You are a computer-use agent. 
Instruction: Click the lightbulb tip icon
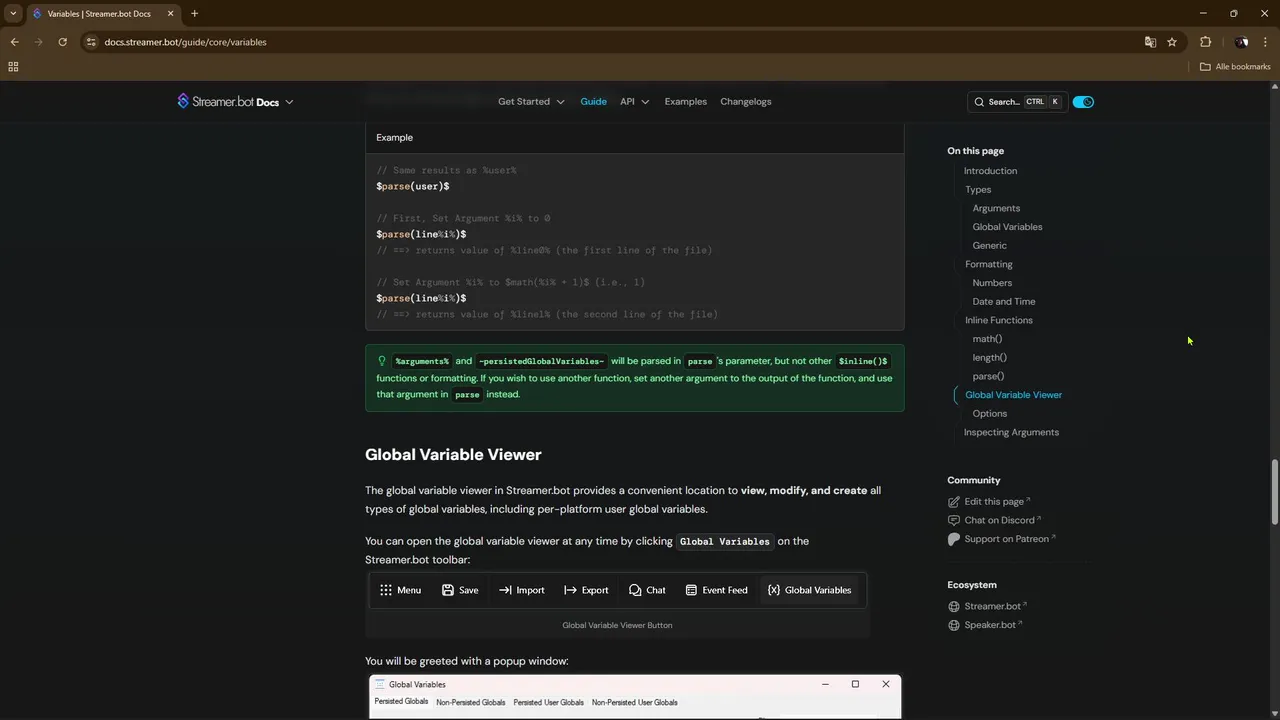(x=382, y=361)
